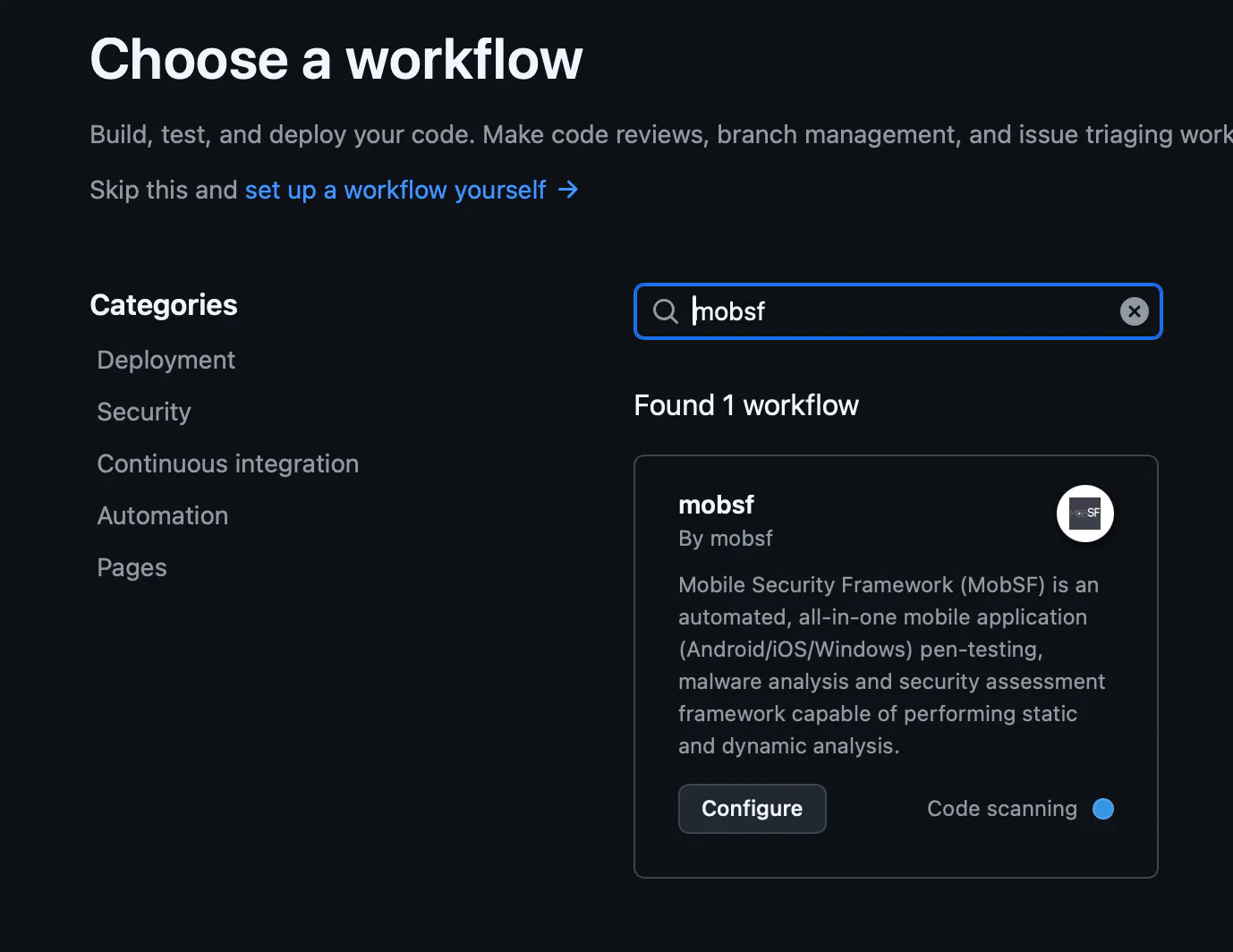Click the blue Code scanning dot
Image resolution: width=1233 pixels, height=952 pixels.
pos(1103,809)
